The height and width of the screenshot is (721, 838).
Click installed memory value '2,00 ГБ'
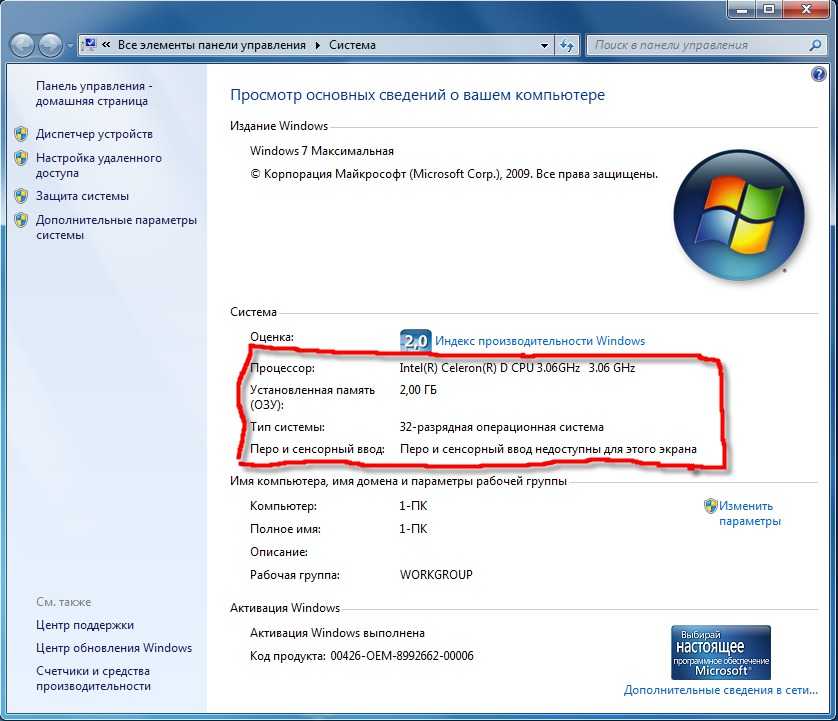coord(418,390)
